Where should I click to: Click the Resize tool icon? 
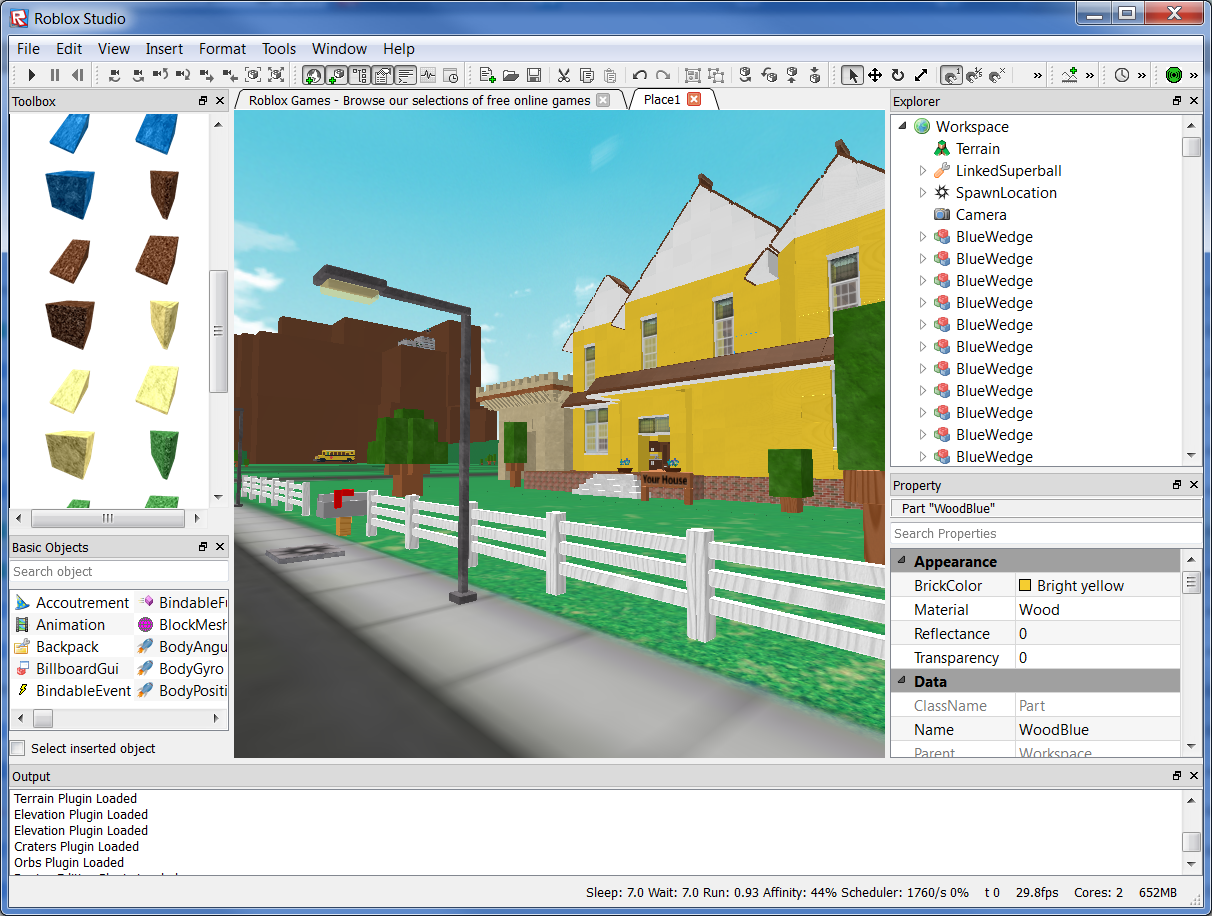(921, 75)
